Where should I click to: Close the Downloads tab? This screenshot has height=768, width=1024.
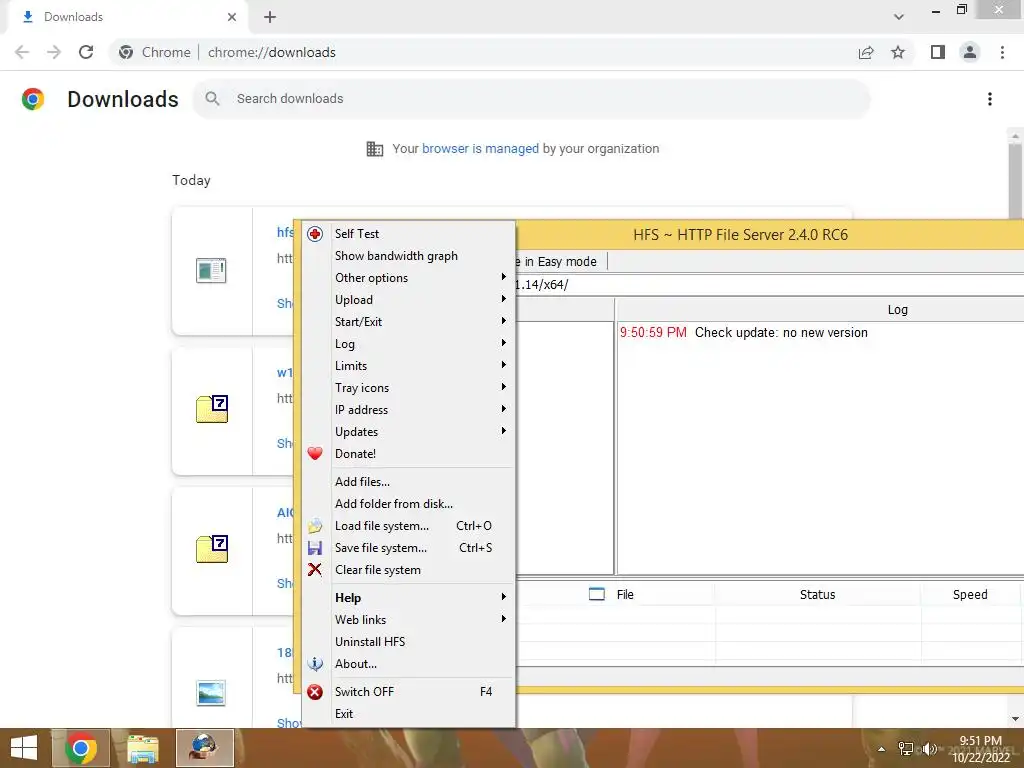pos(232,17)
